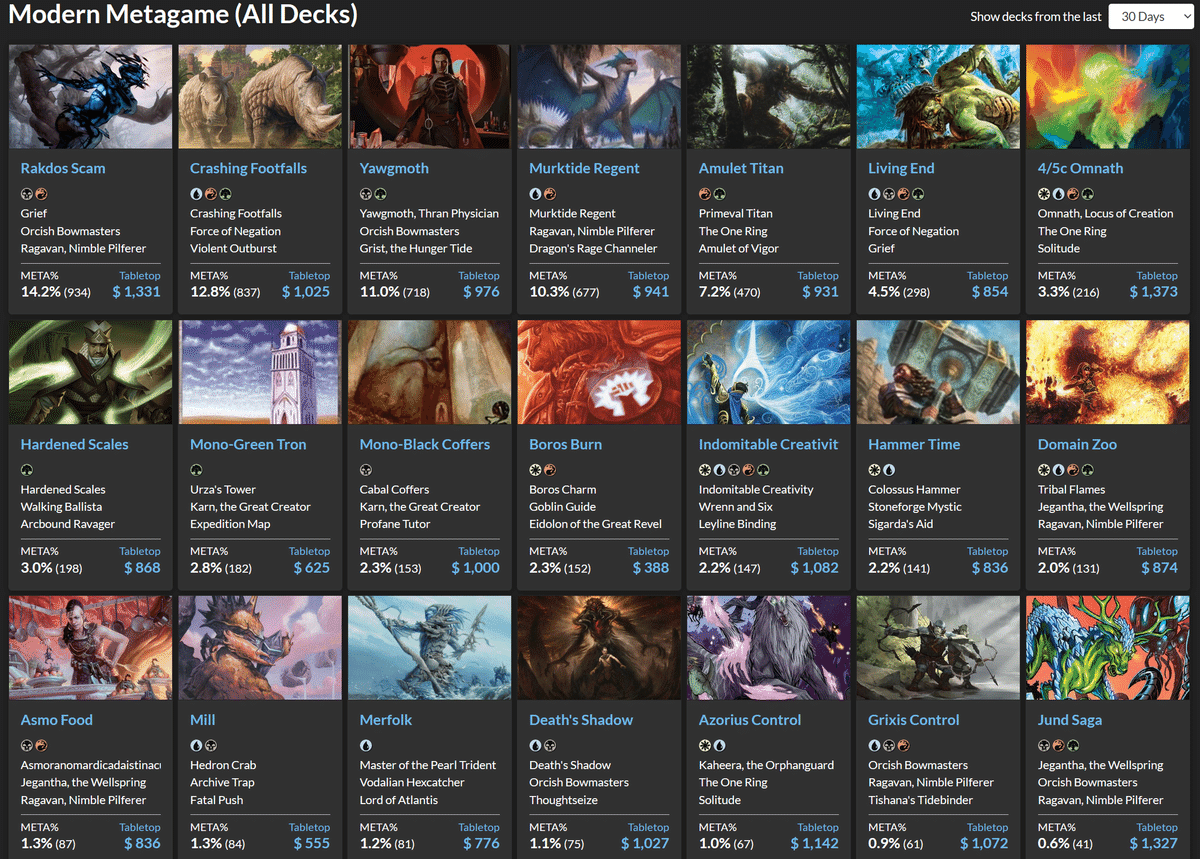Open the Domain Zoo deck title
This screenshot has height=859, width=1200.
coord(1077,444)
